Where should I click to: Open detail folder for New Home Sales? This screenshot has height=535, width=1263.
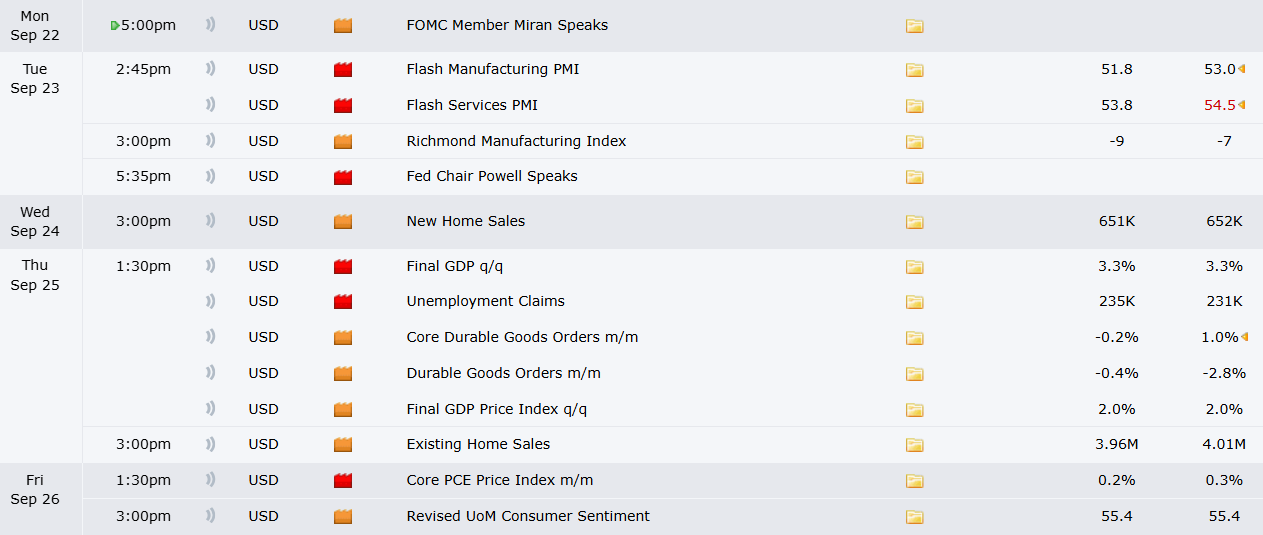(x=914, y=222)
